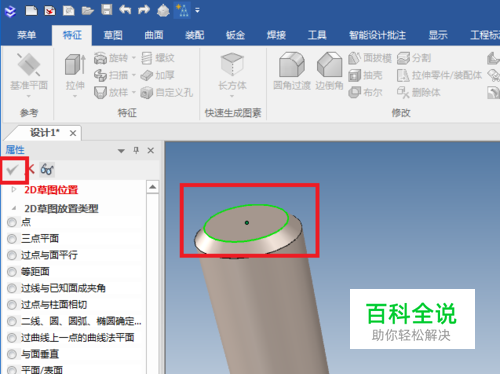
Task: Select the 加厚 thicken tool
Action: 157,75
